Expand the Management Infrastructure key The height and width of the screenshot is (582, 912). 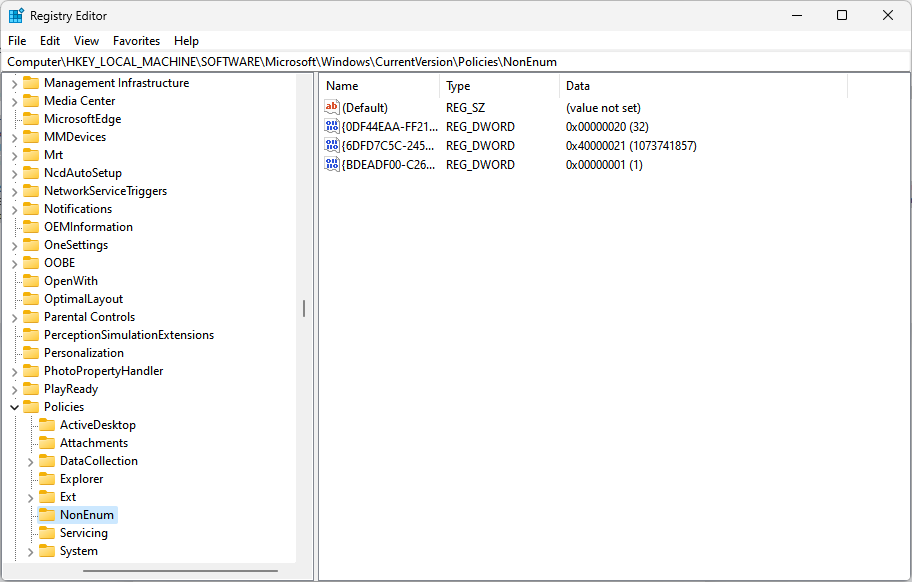coord(15,84)
